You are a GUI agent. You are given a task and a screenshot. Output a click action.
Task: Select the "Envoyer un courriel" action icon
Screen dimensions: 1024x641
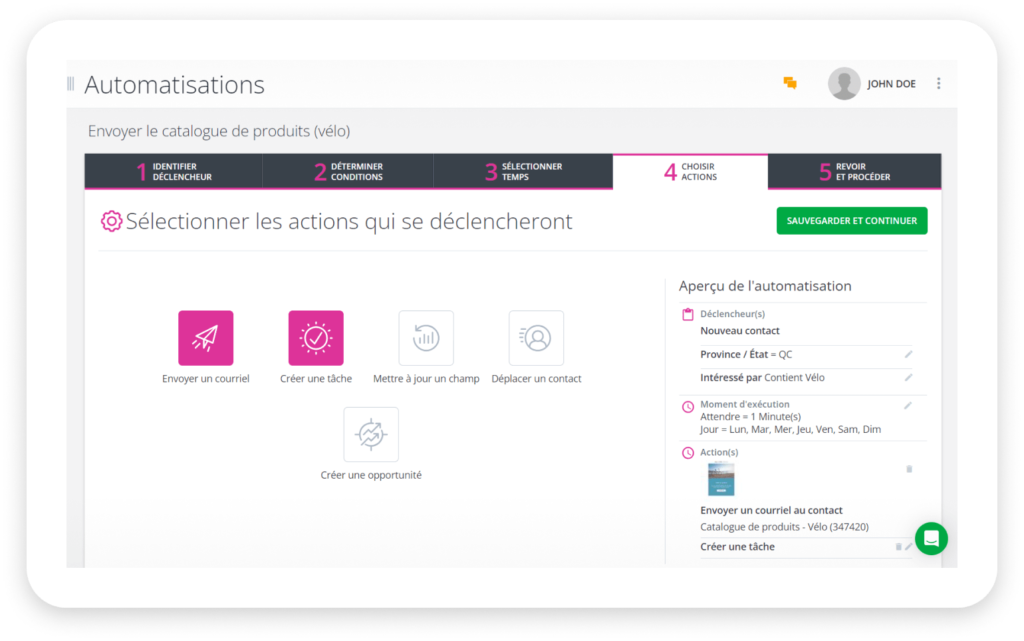tap(206, 337)
